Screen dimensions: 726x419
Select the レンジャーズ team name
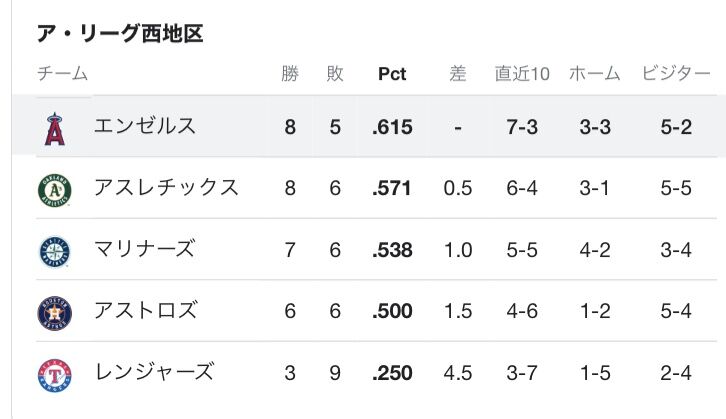pyautogui.click(x=153, y=373)
